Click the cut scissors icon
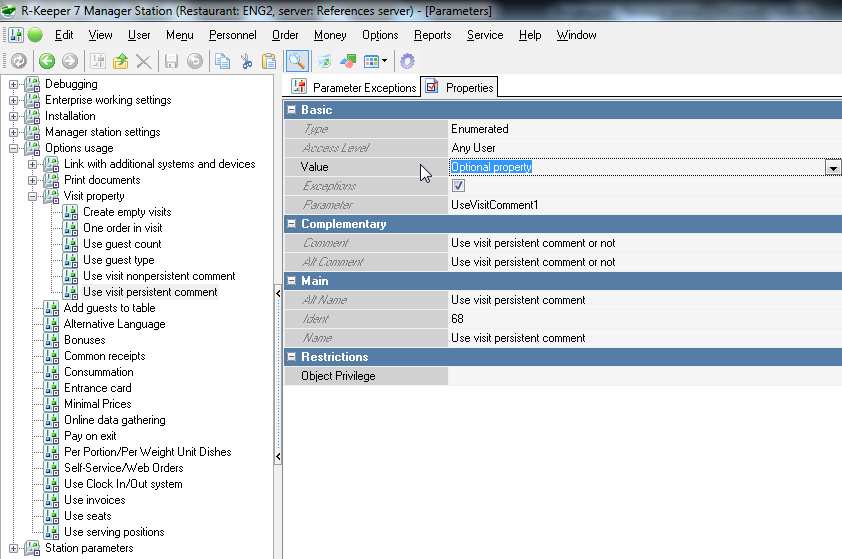Screen dimensions: 842x559 (x=246, y=61)
